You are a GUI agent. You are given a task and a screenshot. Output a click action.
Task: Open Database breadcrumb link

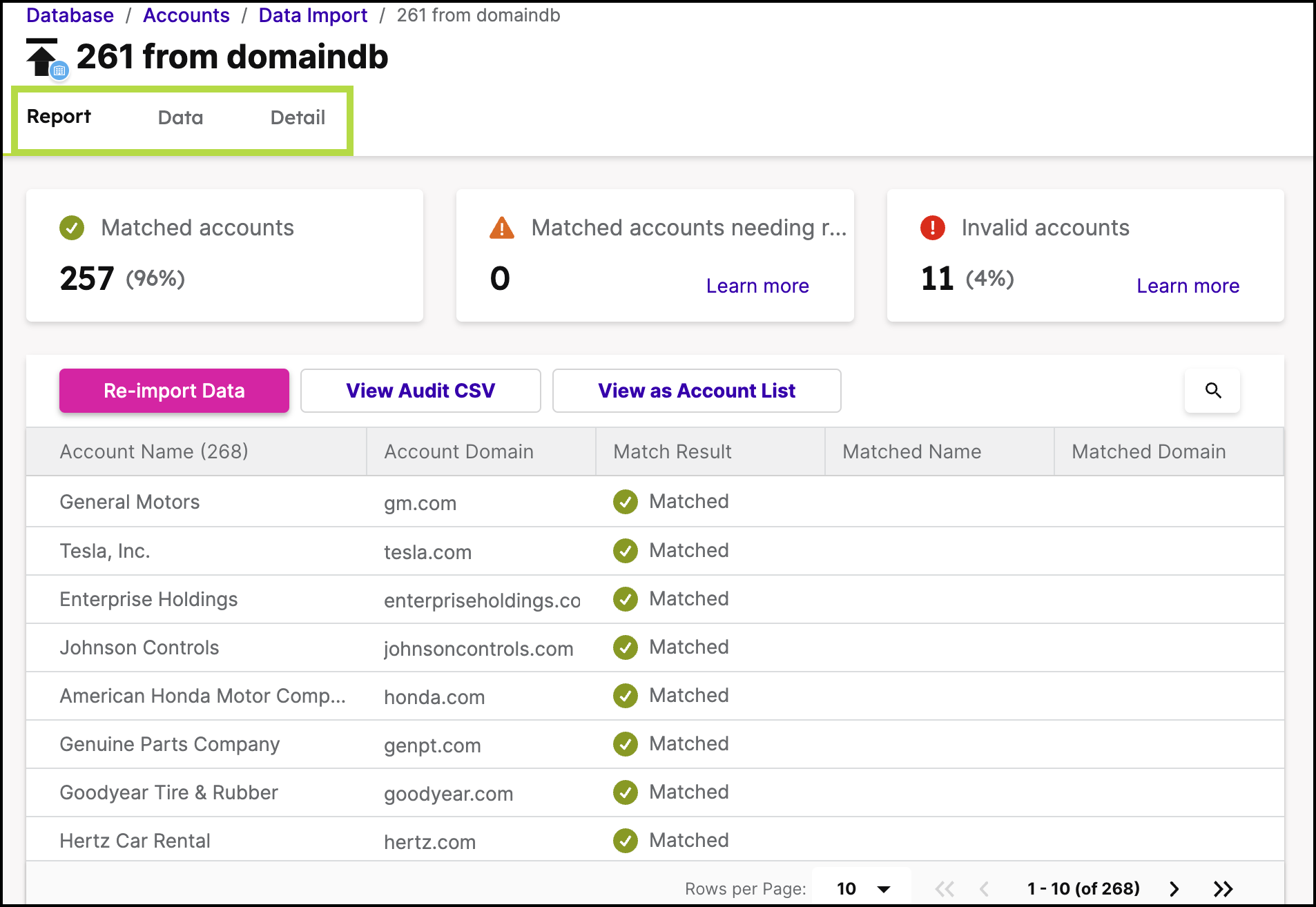pos(70,15)
